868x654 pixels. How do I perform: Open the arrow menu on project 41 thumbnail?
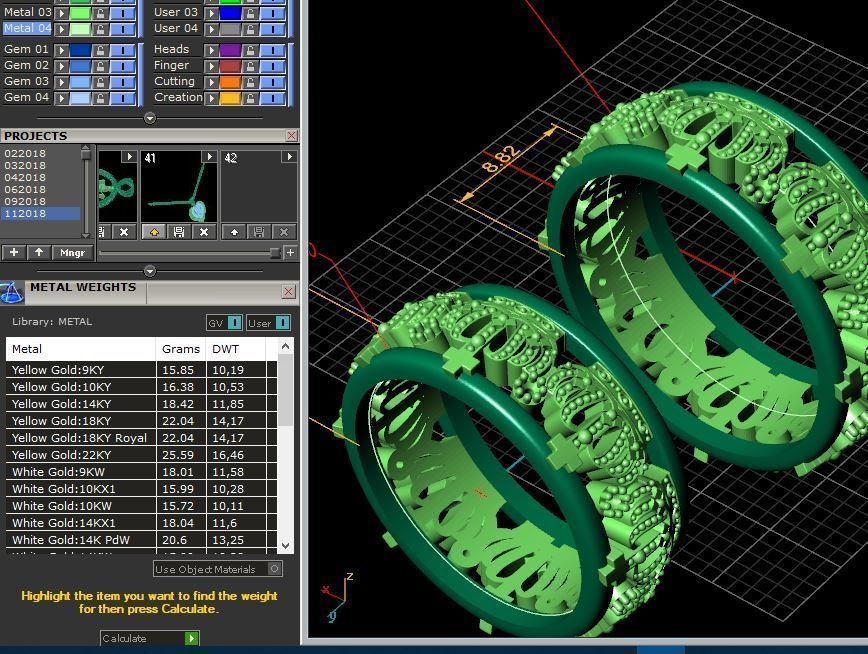pyautogui.click(x=209, y=157)
